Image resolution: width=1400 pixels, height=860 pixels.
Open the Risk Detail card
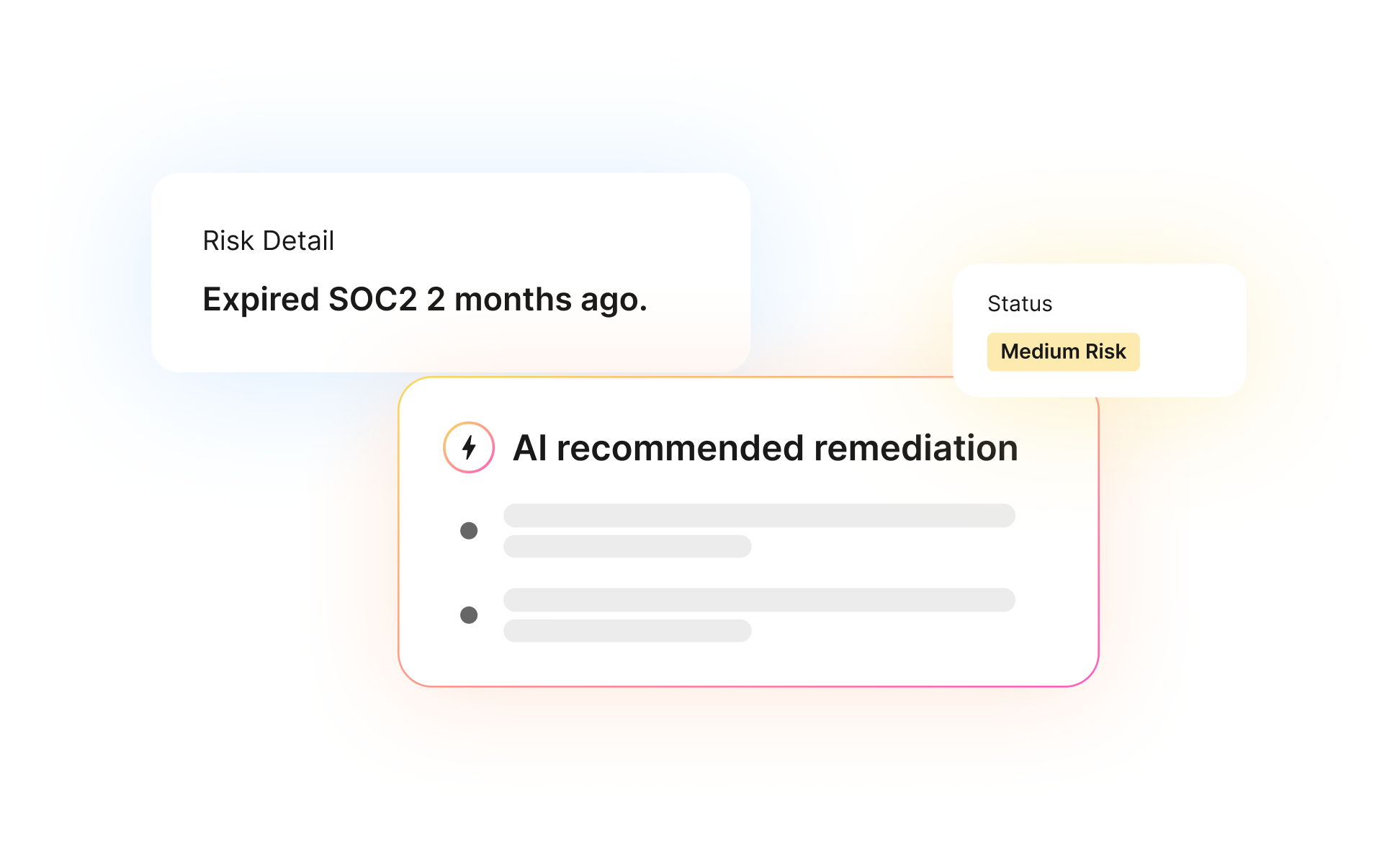(x=451, y=272)
